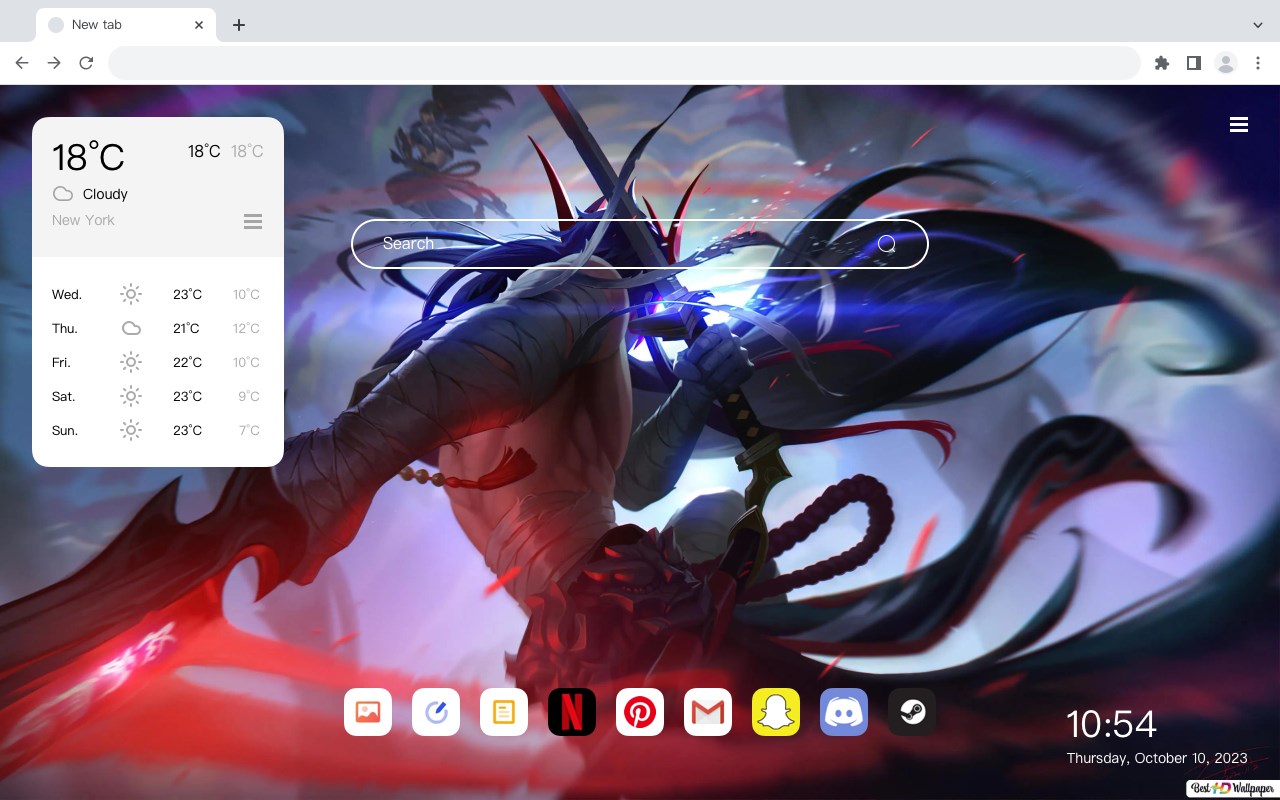Viewport: 1280px width, 800px height.
Task: Open the photo gallery shortcut icon
Action: [x=368, y=712]
